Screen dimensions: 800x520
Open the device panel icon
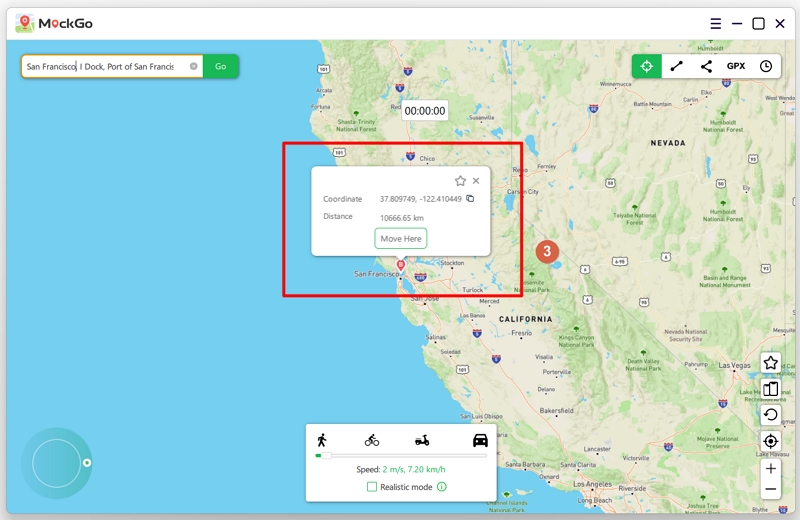tap(770, 389)
